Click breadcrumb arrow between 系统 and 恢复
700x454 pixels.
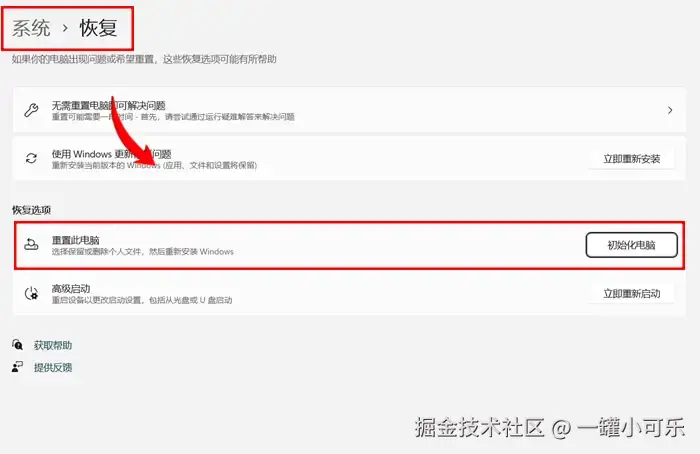(x=65, y=28)
